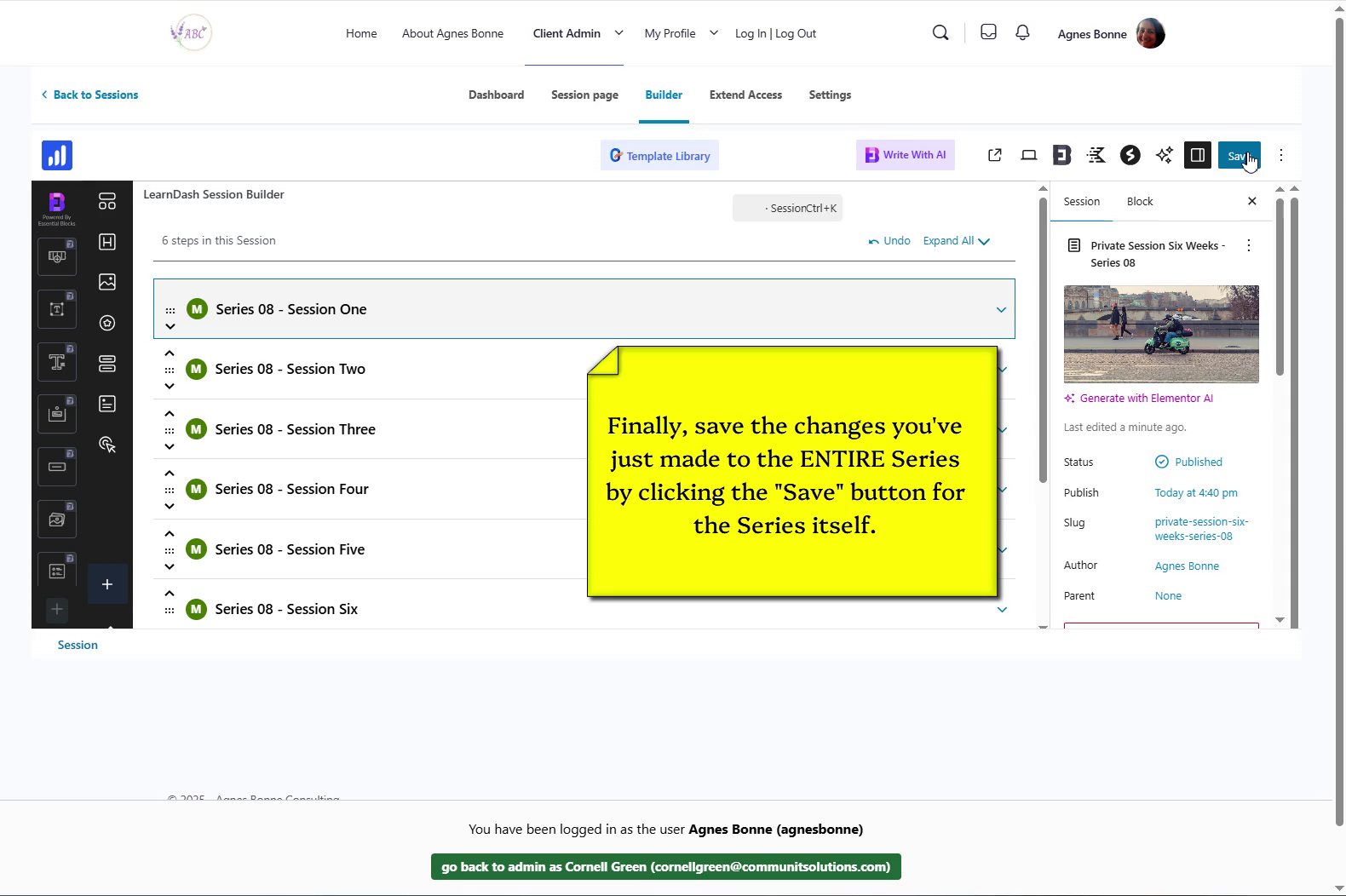Click the search magnifier icon in header
The image size is (1346, 896).
940,33
